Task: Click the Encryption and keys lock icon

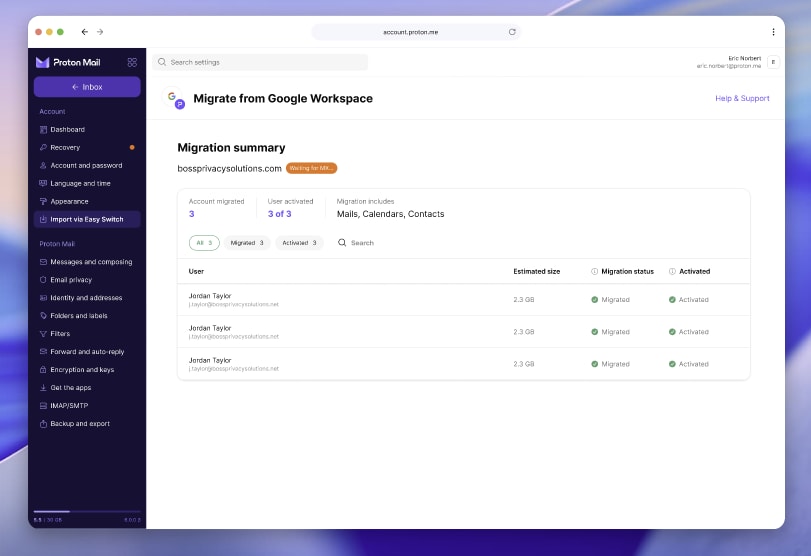Action: (x=43, y=370)
